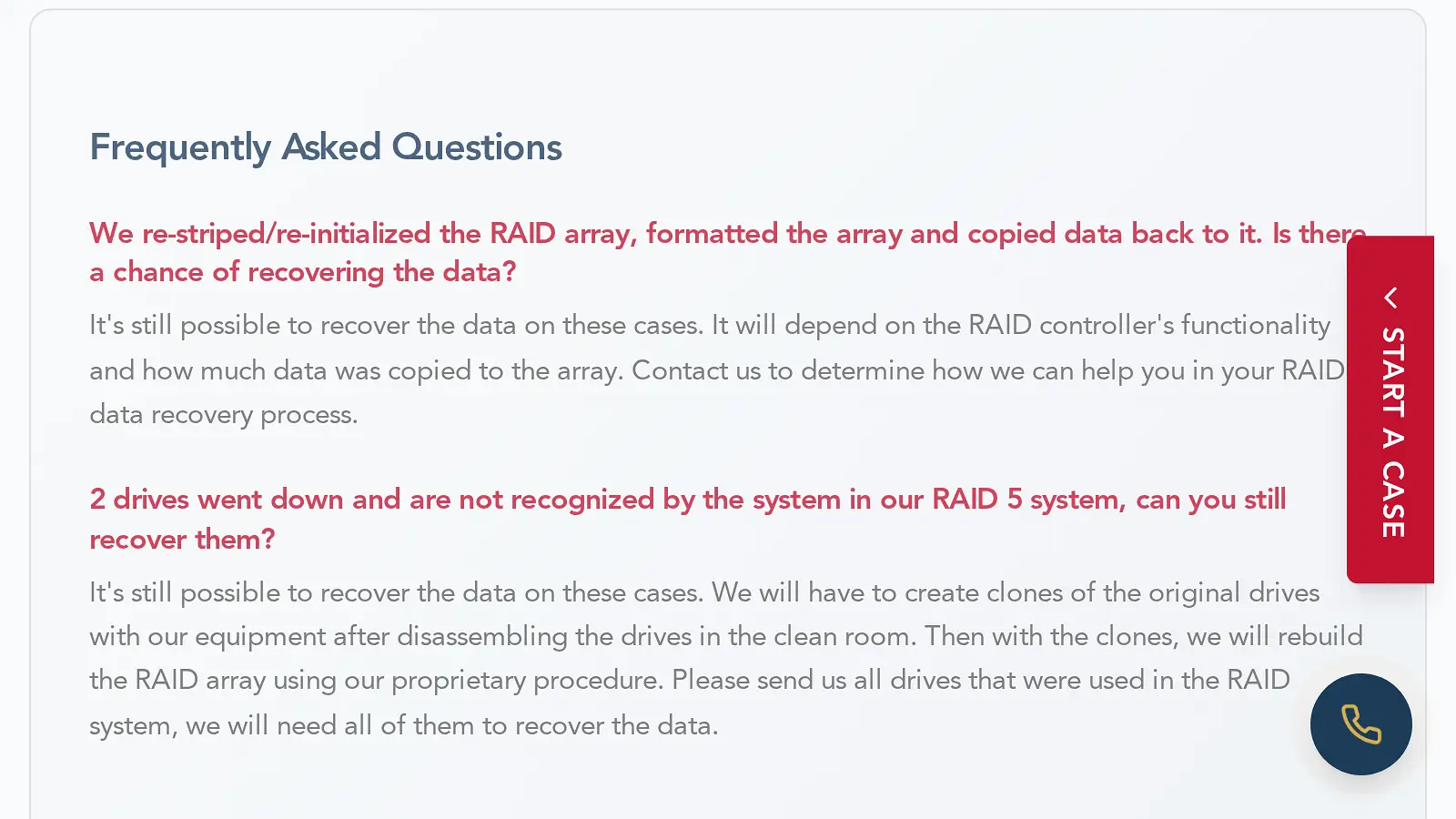Image resolution: width=1456 pixels, height=819 pixels.
Task: Click the chevron icon above START A CASE
Action: 1391,298
